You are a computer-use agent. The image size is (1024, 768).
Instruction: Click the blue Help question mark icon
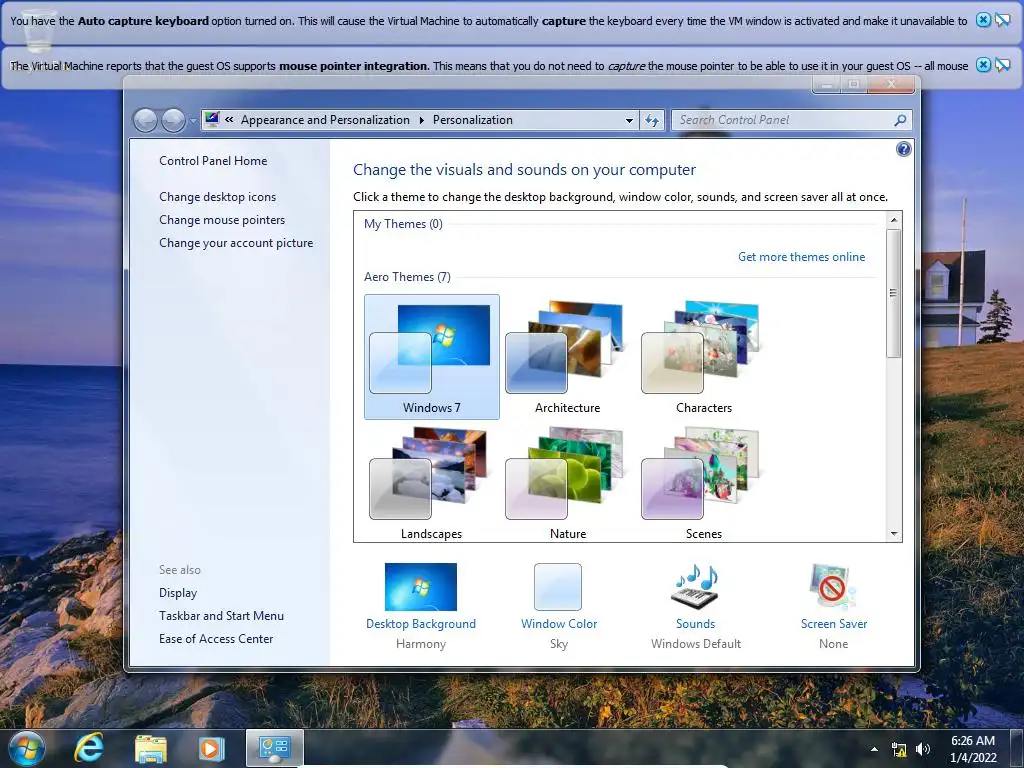pos(903,149)
